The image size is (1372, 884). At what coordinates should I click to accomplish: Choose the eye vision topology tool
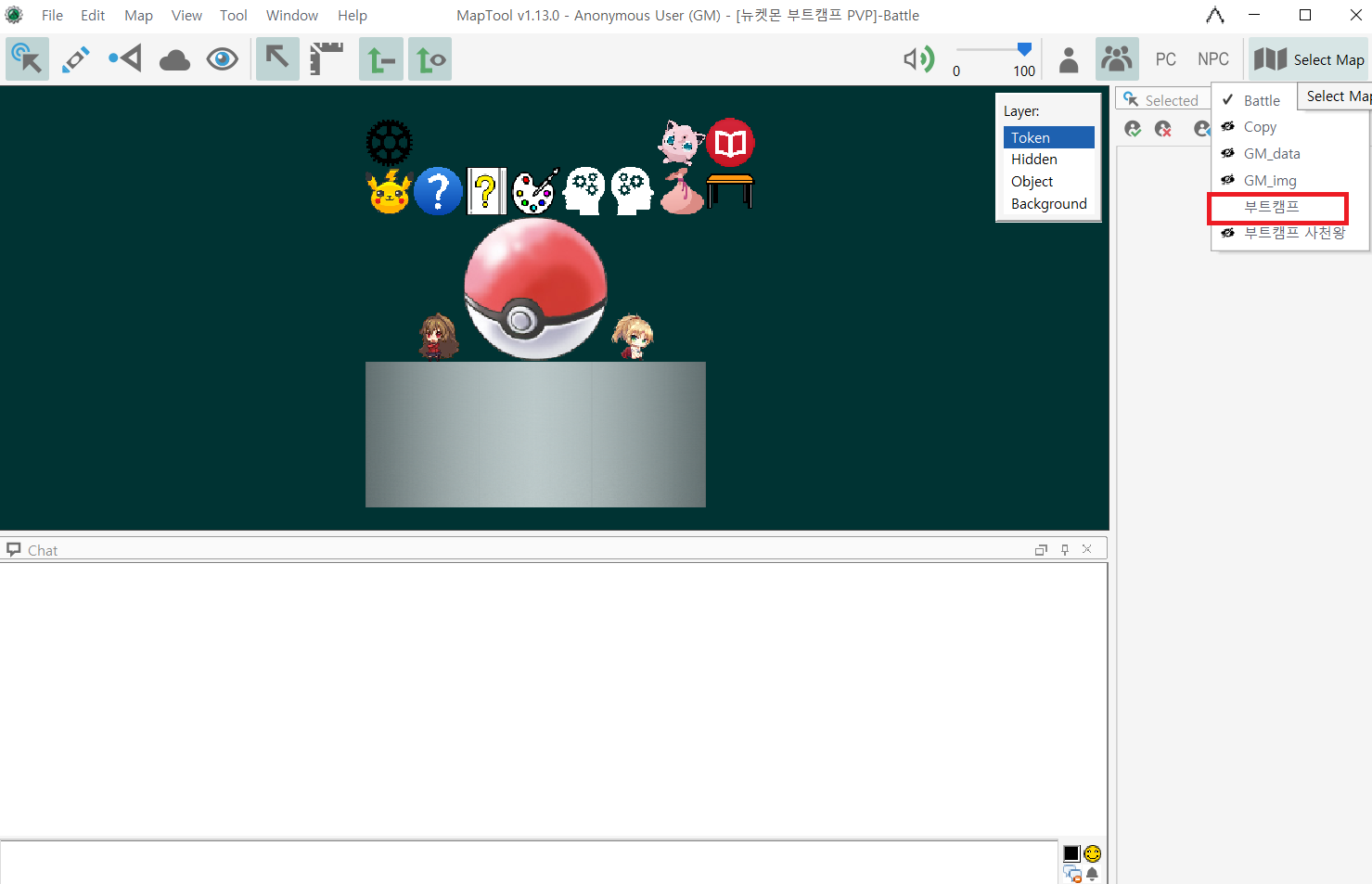pos(223,60)
